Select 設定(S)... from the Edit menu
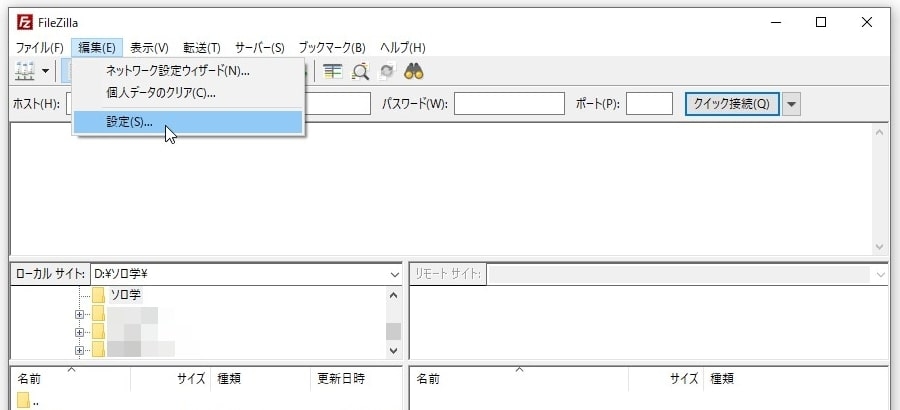 tap(130, 122)
